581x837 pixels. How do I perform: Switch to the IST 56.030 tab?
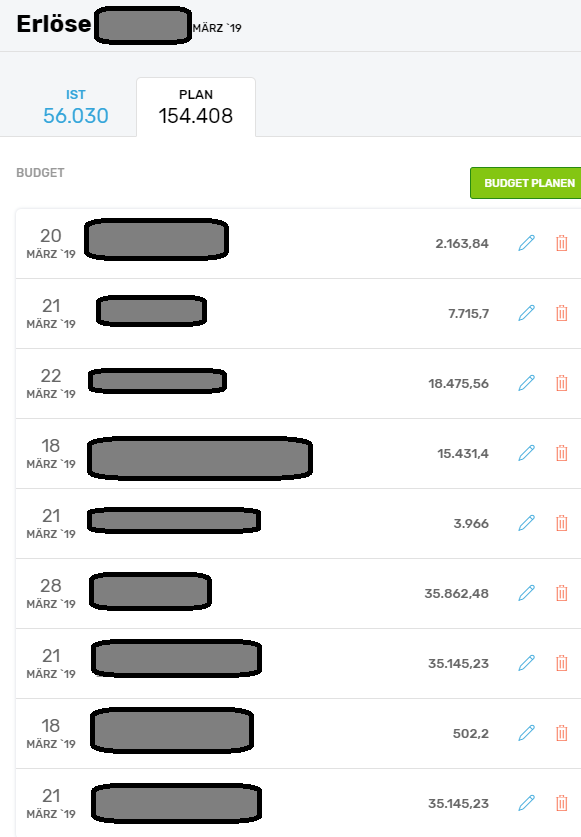(75, 107)
